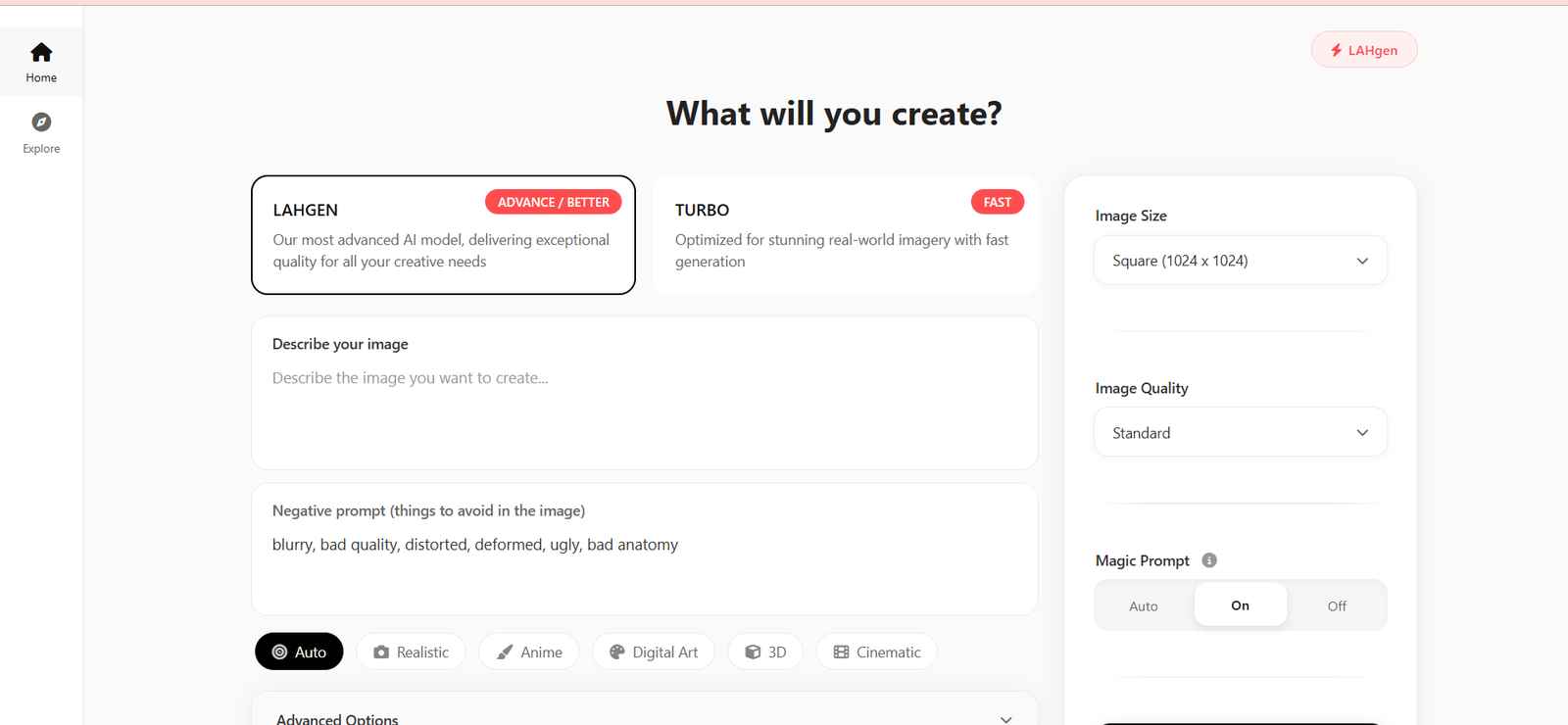Open the Image Quality dropdown
Screen dimensions: 1568x725
click(x=1240, y=433)
